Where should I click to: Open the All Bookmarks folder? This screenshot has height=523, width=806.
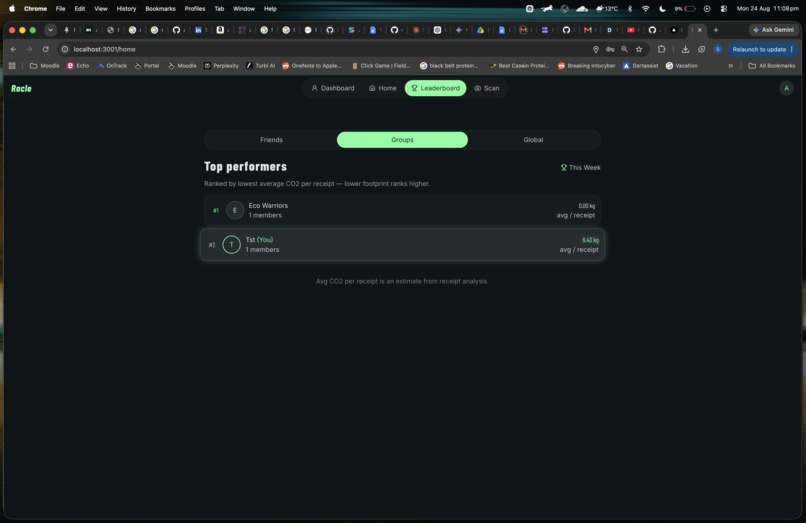772,66
